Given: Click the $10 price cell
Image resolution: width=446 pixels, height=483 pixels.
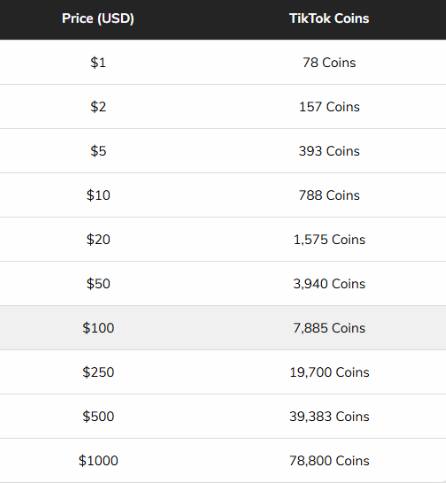Looking at the screenshot, I should (x=98, y=195).
